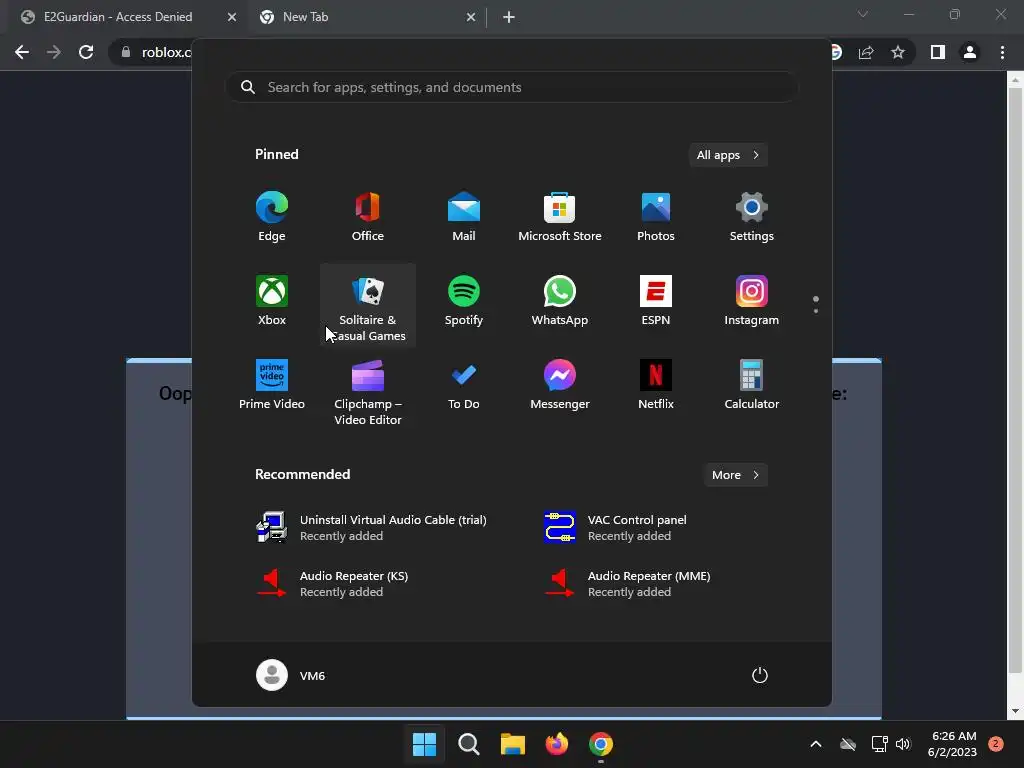The image size is (1024, 768).
Task: Share this page in Chrome
Action: click(866, 52)
